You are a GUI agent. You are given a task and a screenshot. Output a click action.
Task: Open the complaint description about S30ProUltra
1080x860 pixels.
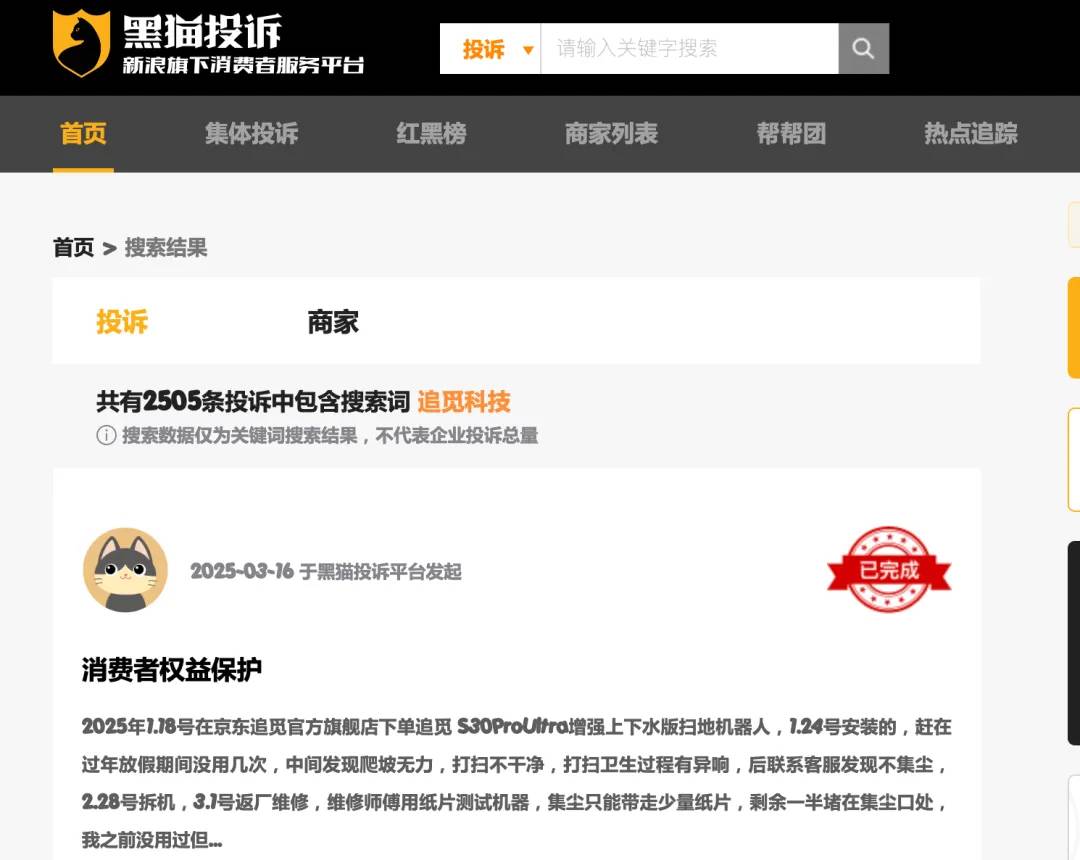tap(517, 783)
